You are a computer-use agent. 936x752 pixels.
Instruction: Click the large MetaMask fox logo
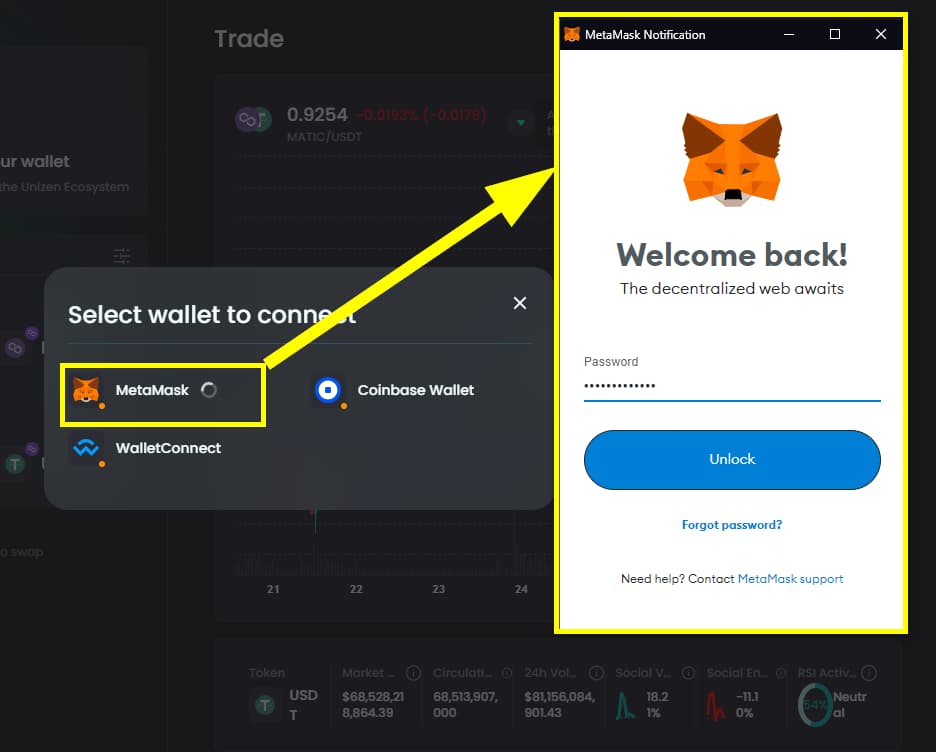(731, 160)
